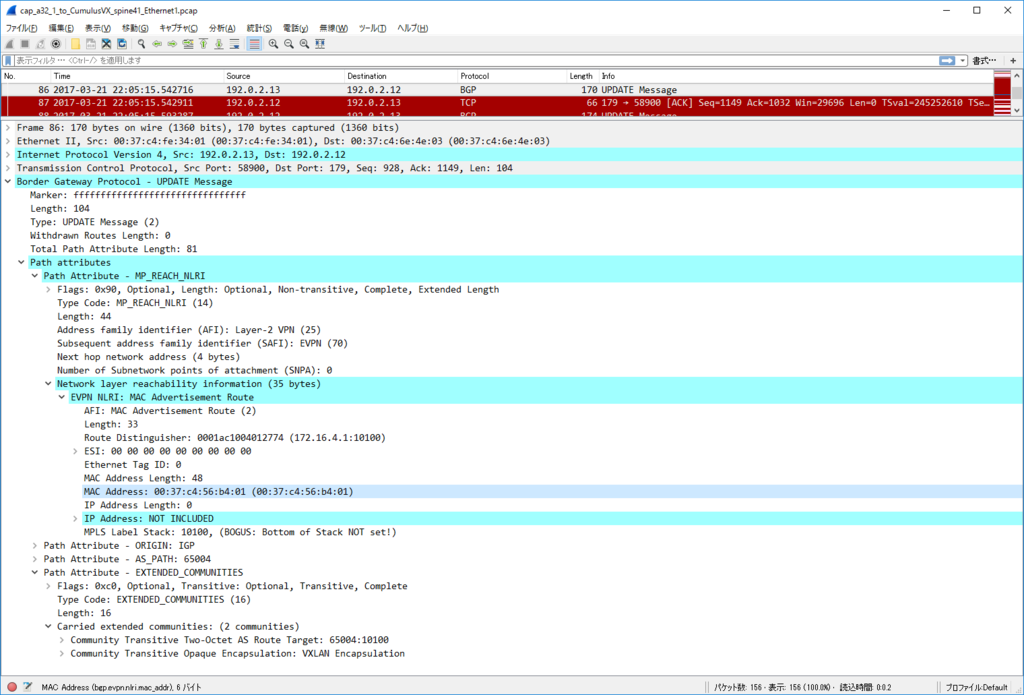1024x695 pixels.
Task: Select the Route Distinguisher line
Action: (234, 438)
